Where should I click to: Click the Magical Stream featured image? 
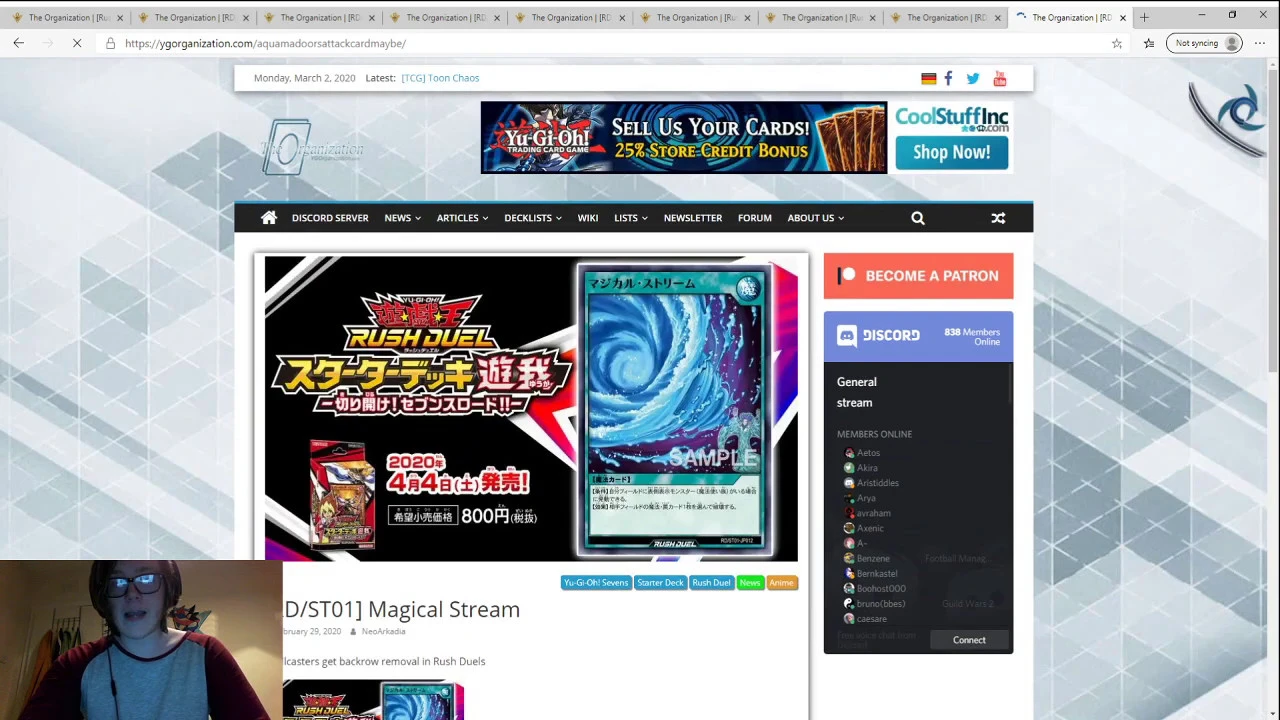[531, 408]
